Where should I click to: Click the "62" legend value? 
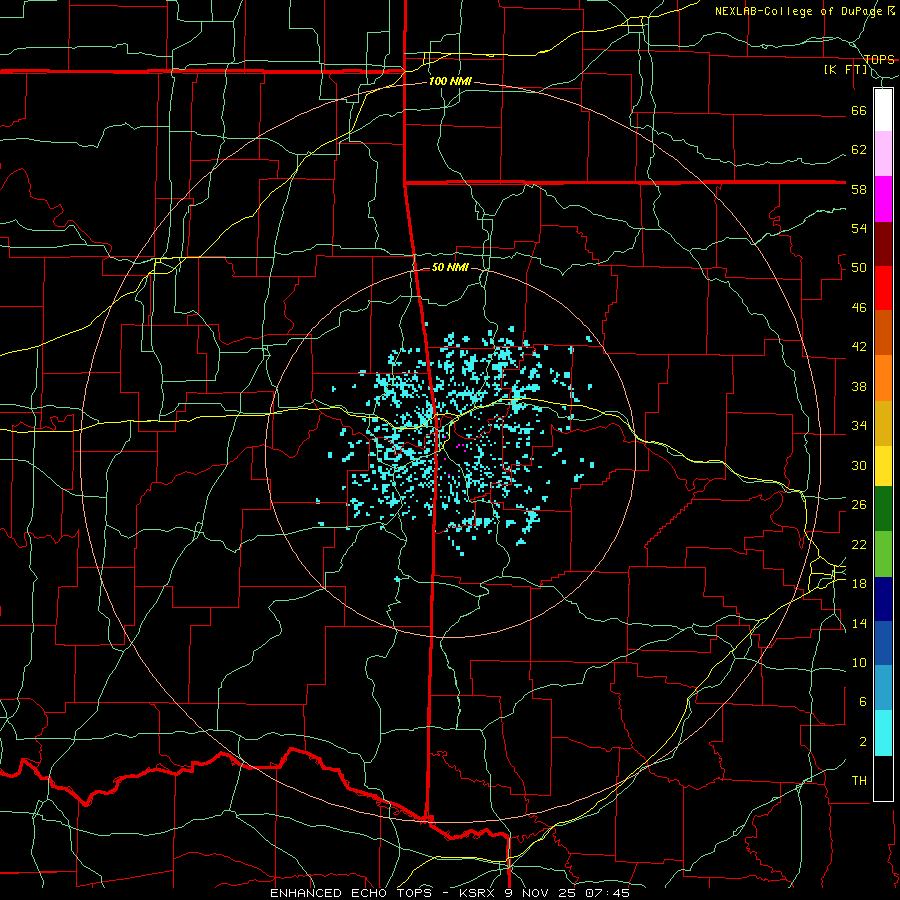point(859,150)
